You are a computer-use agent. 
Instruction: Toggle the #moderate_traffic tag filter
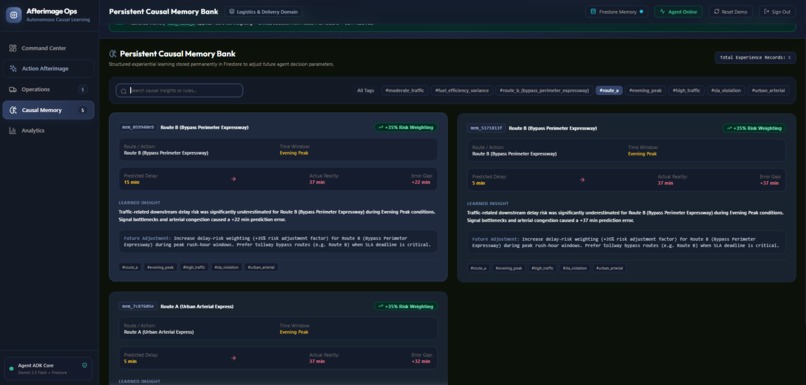(405, 90)
